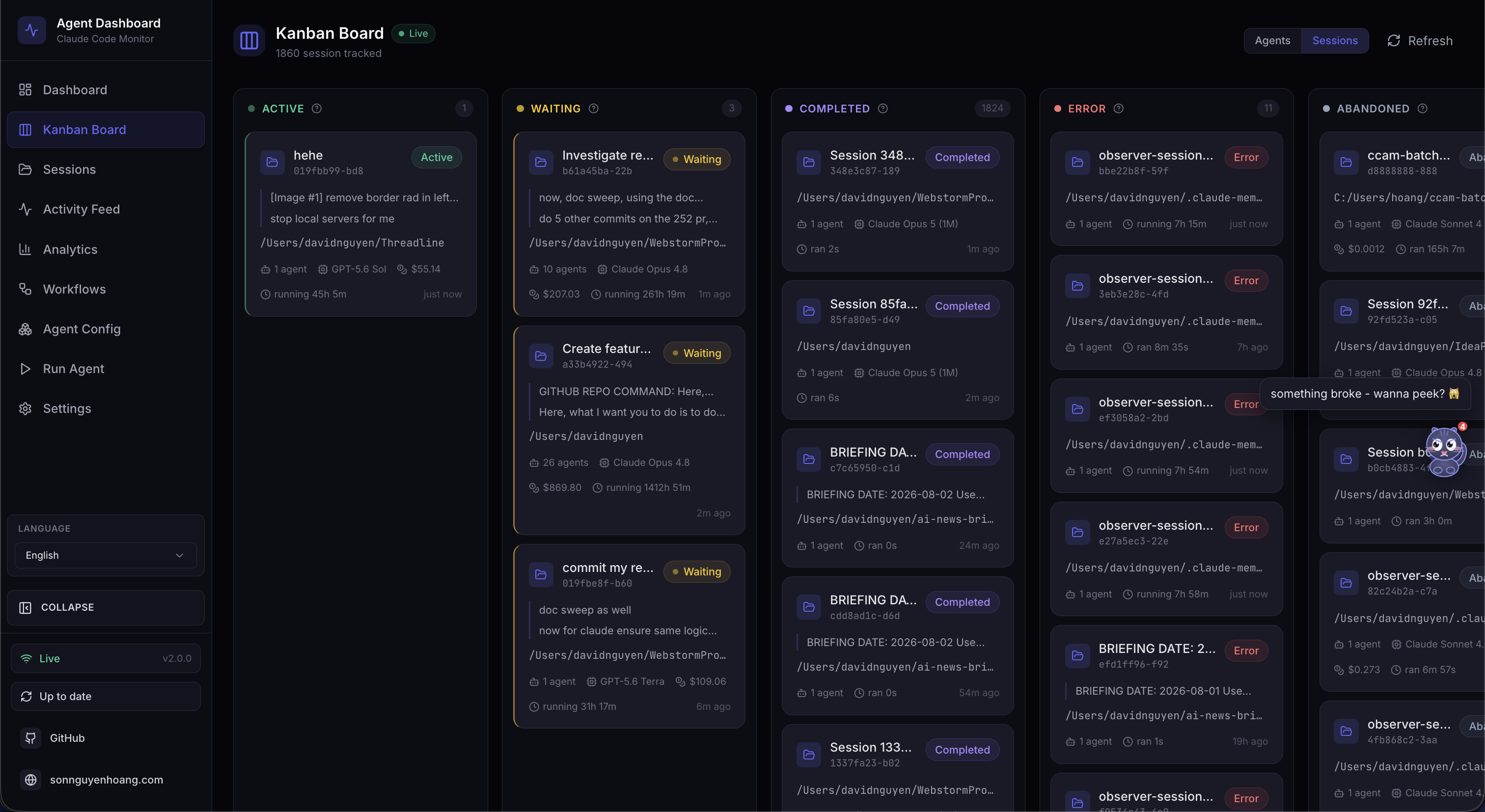Show help for WAITING column
Screen dimensions: 1485x812
point(593,108)
